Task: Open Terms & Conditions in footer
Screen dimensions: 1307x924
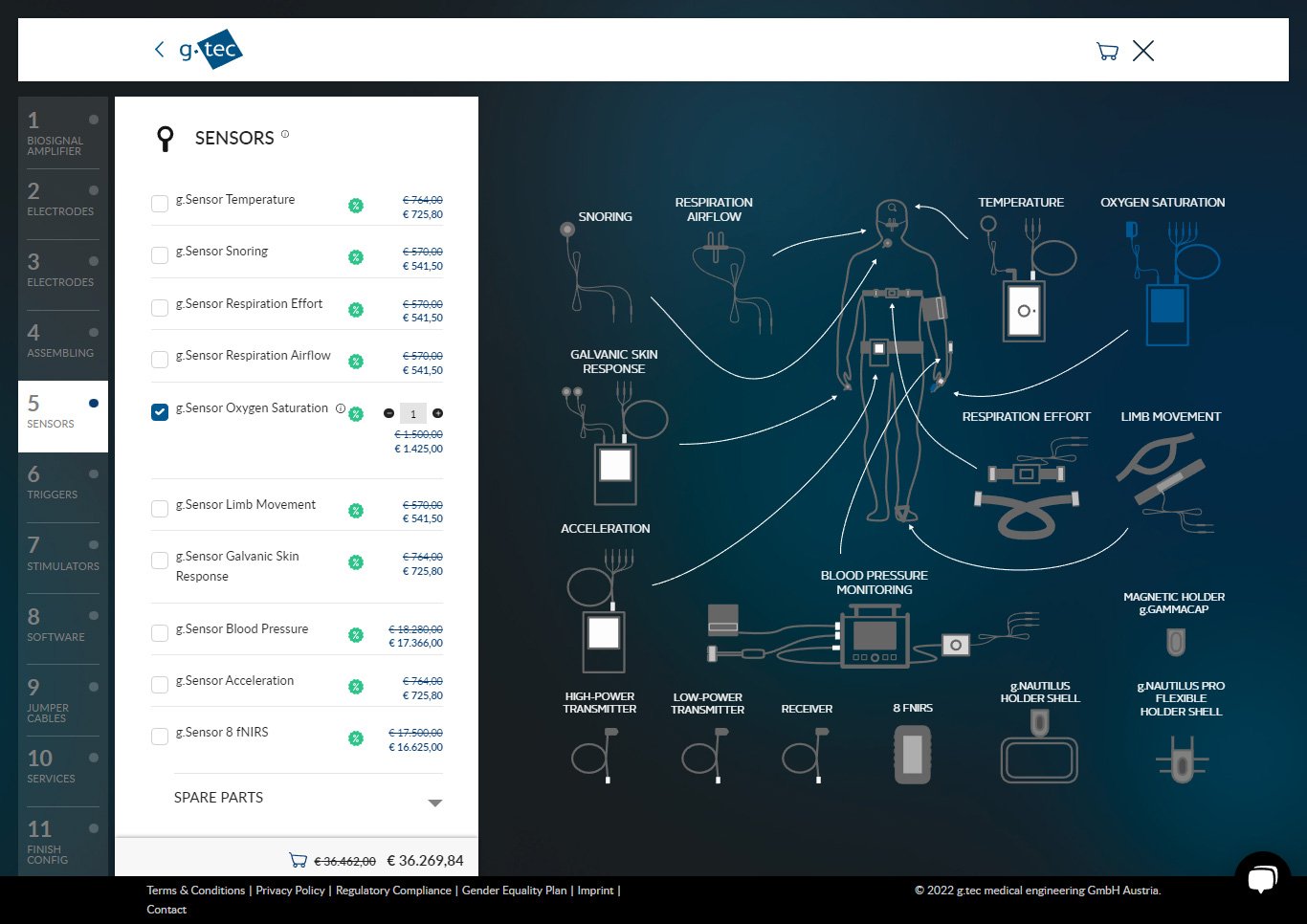Action: [x=195, y=891]
